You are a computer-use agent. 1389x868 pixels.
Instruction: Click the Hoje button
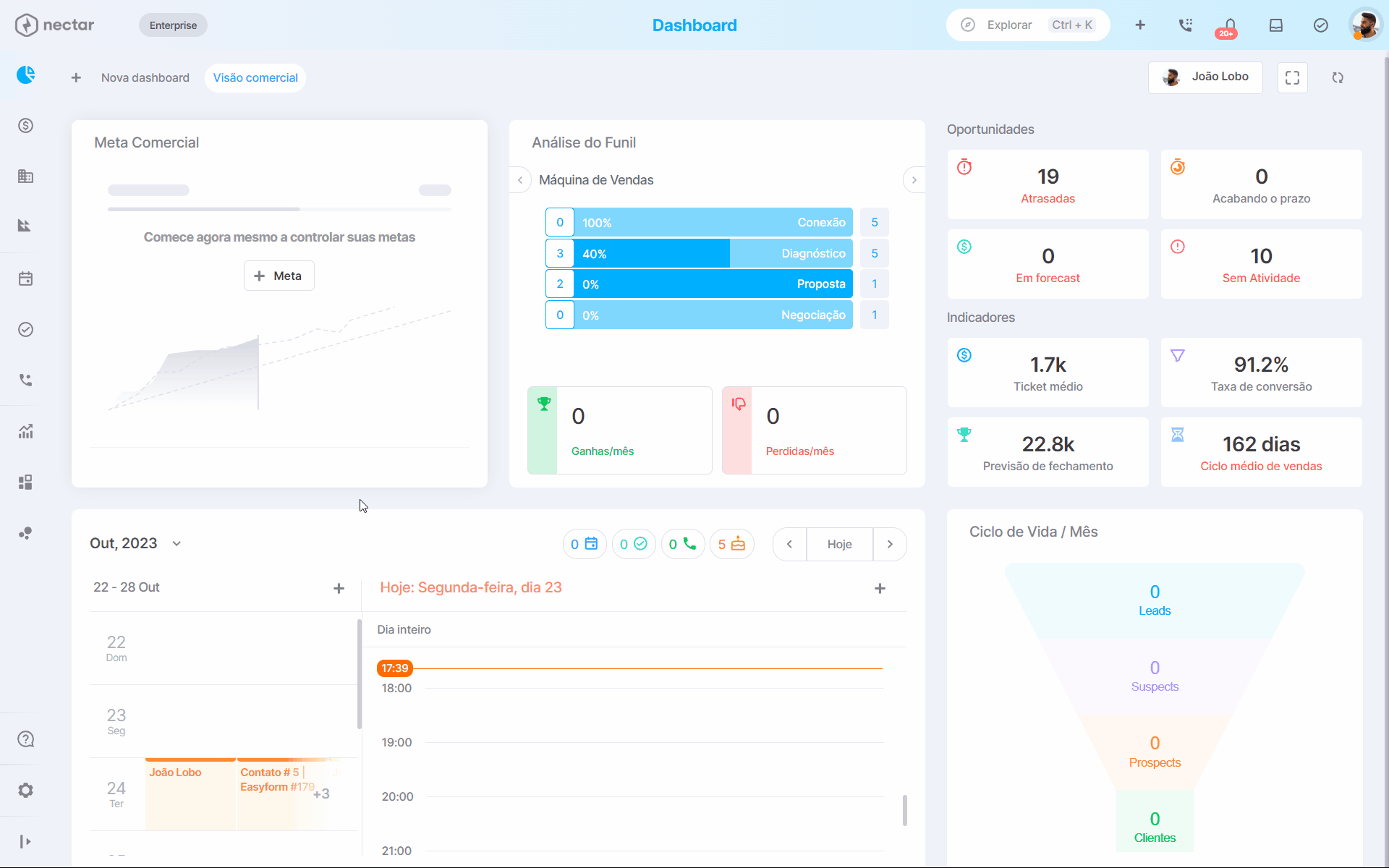pyautogui.click(x=839, y=544)
